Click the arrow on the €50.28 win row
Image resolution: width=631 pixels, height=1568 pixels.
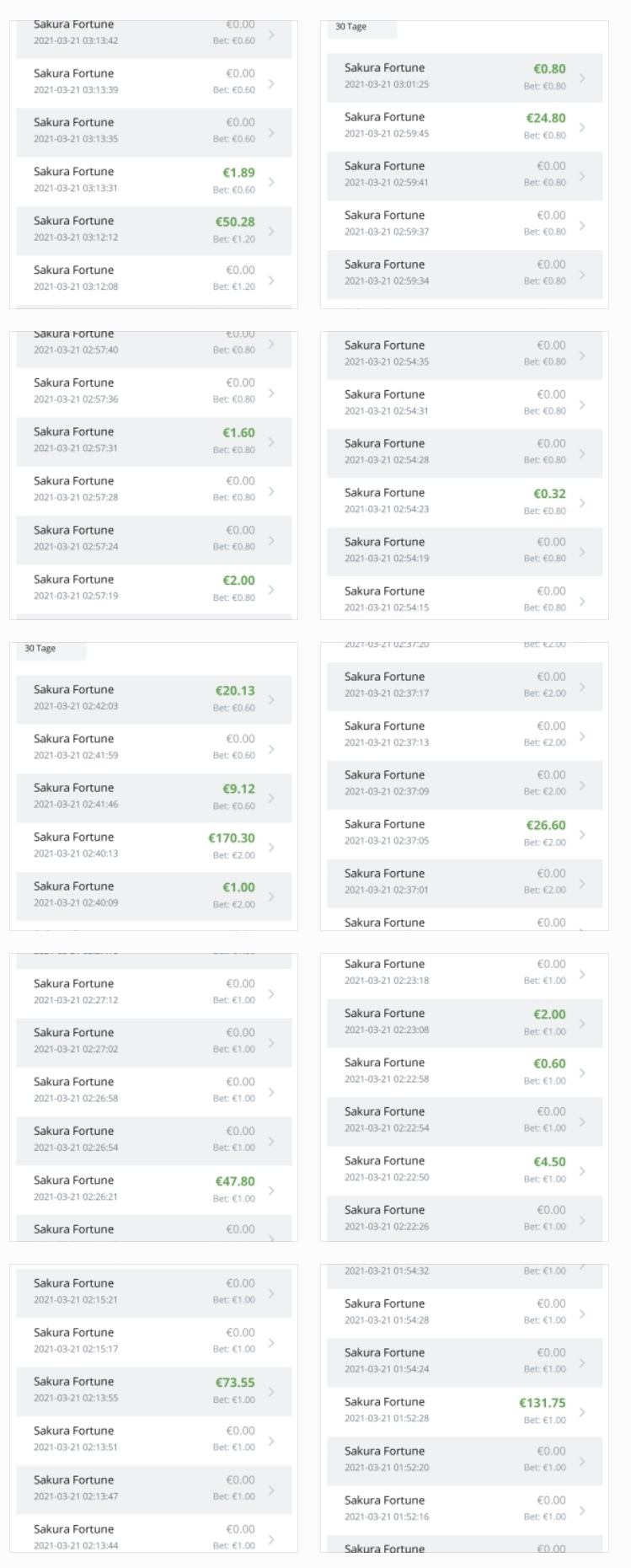click(x=271, y=230)
